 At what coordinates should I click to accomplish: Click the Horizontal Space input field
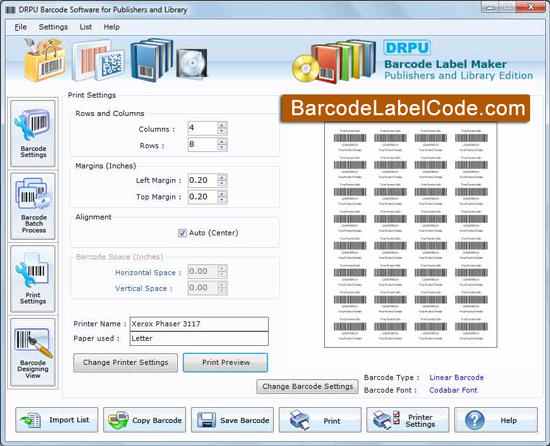[x=203, y=271]
